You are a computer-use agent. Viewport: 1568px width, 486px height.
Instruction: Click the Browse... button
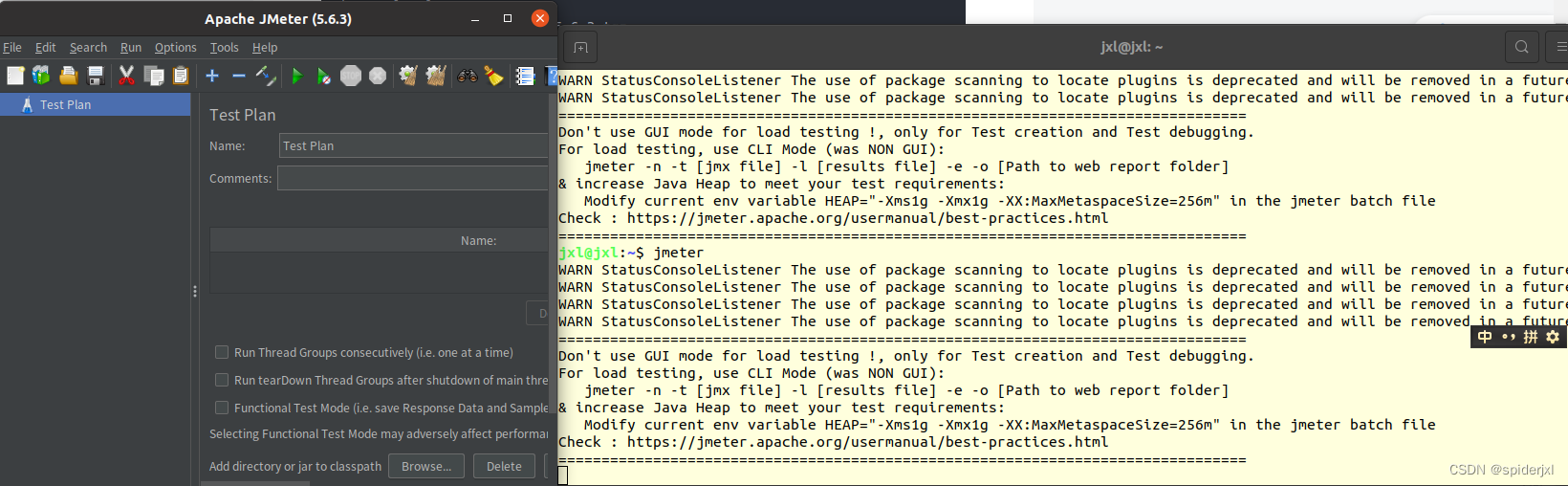coord(426,466)
